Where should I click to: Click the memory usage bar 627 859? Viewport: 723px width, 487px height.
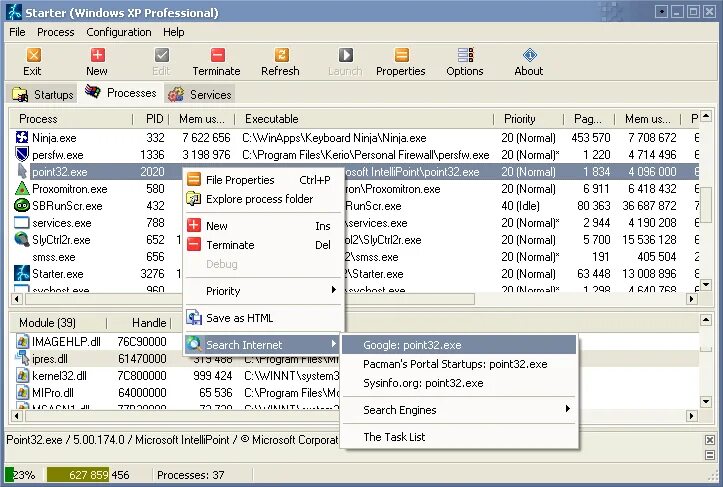click(x=77, y=475)
